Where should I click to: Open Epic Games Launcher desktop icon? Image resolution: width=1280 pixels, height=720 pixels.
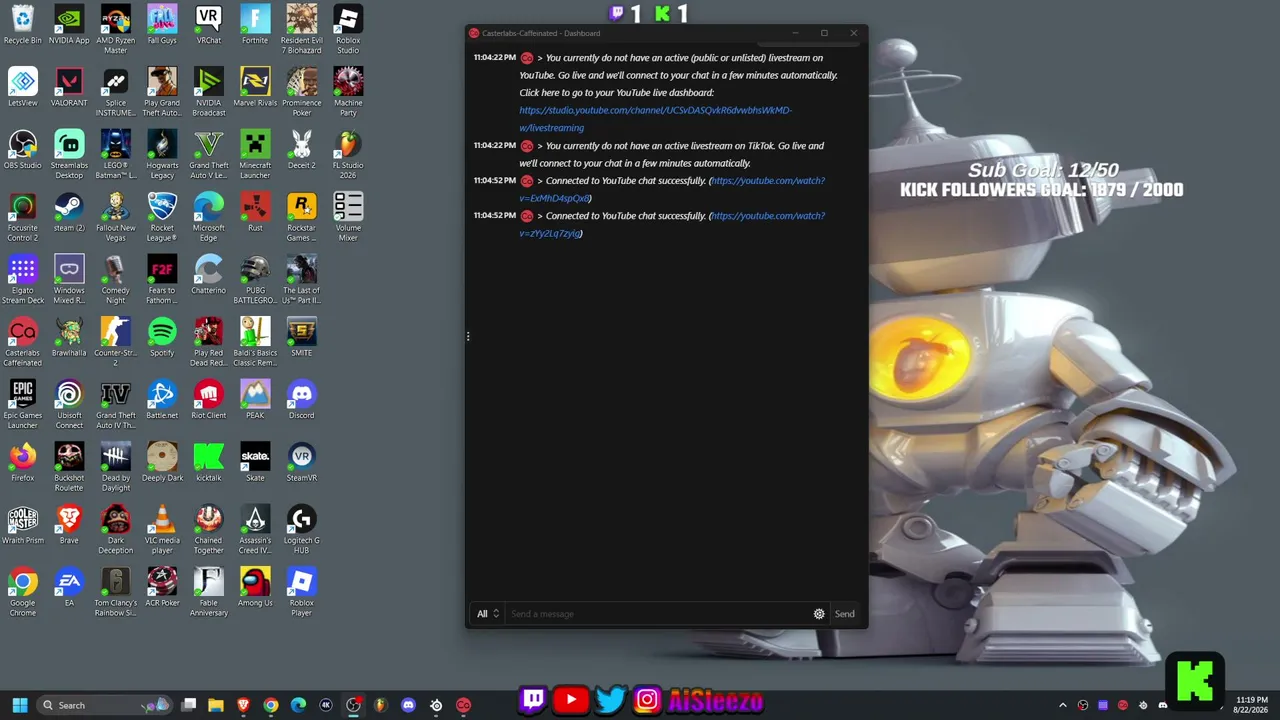22,405
